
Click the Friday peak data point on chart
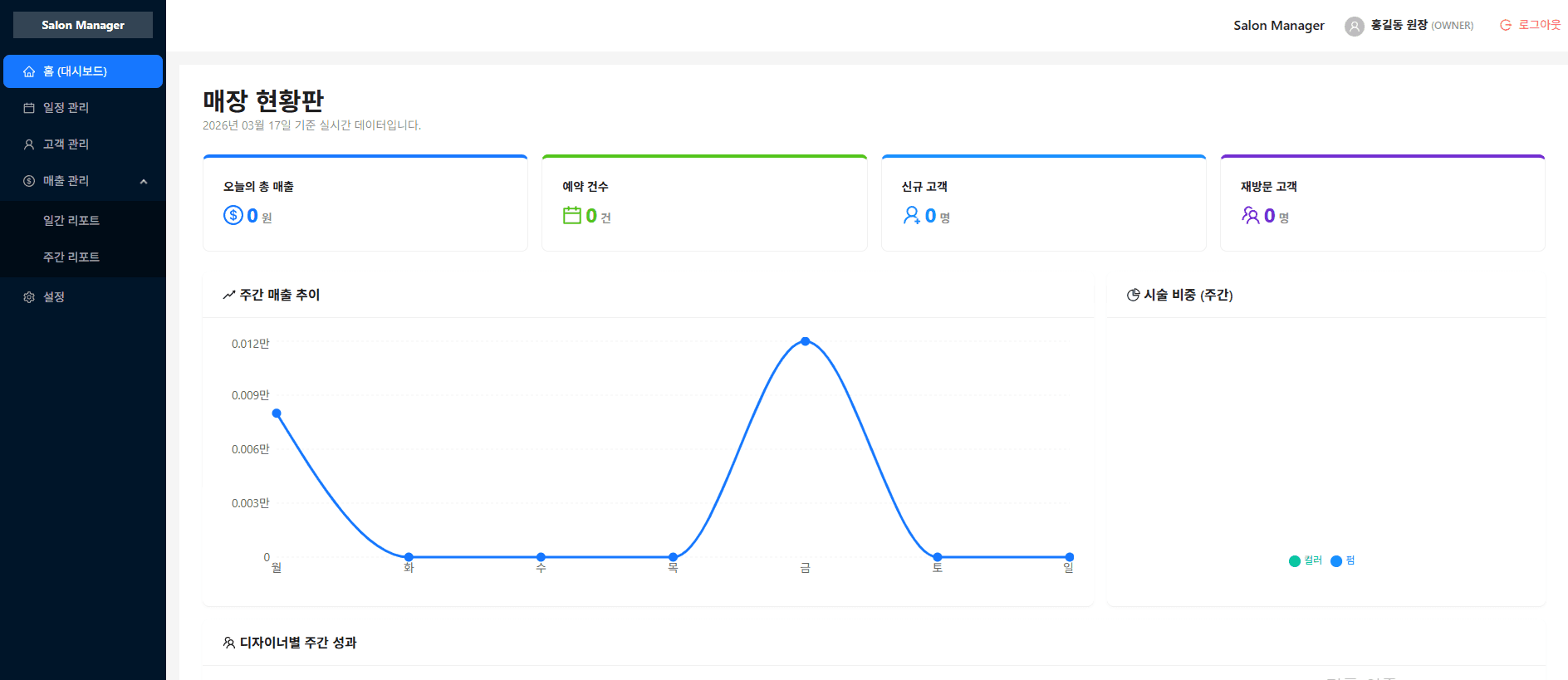pyautogui.click(x=805, y=341)
